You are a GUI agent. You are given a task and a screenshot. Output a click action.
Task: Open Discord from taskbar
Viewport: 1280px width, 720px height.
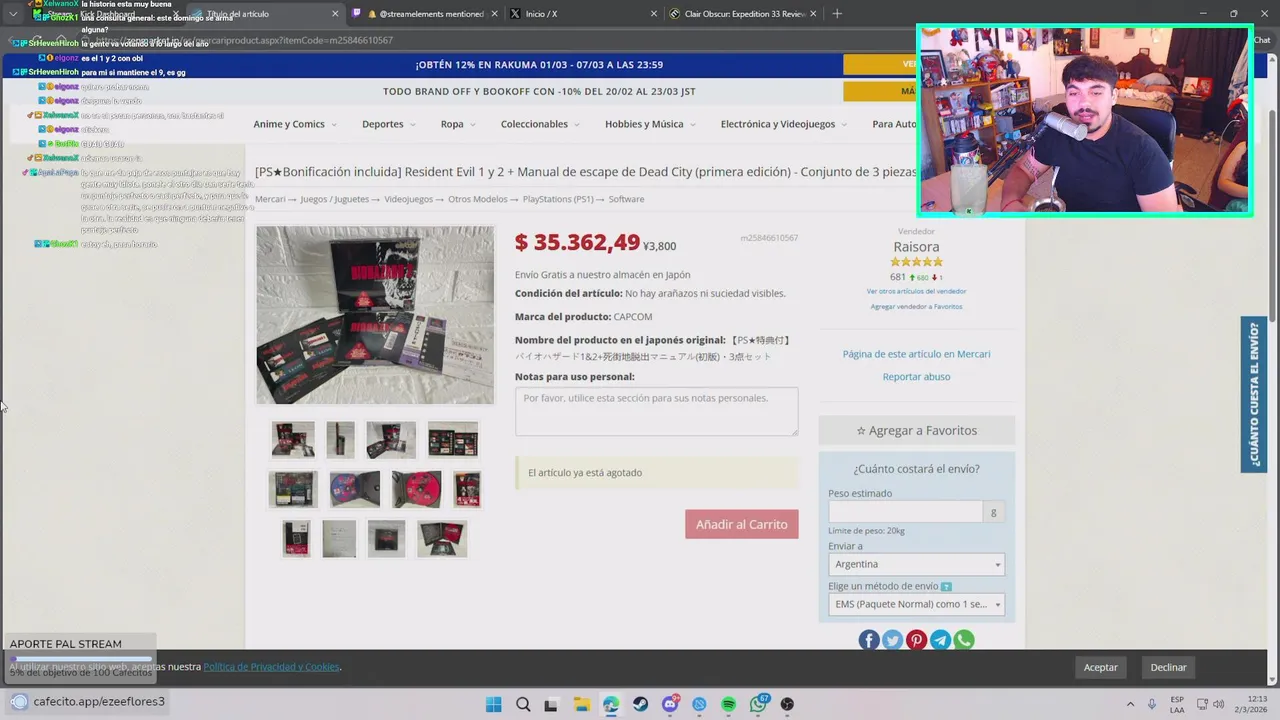click(670, 704)
